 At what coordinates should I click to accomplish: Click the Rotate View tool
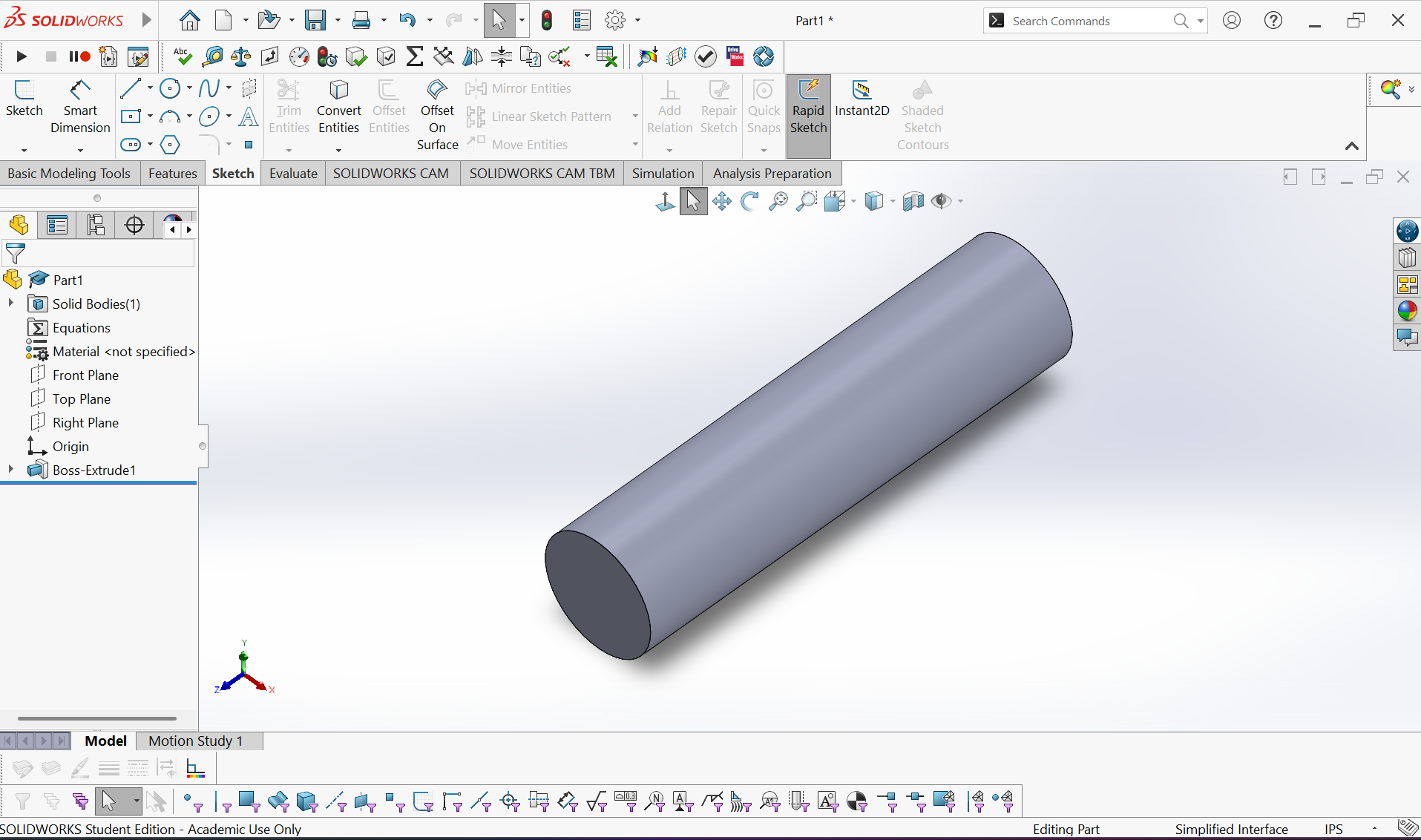coord(750,201)
